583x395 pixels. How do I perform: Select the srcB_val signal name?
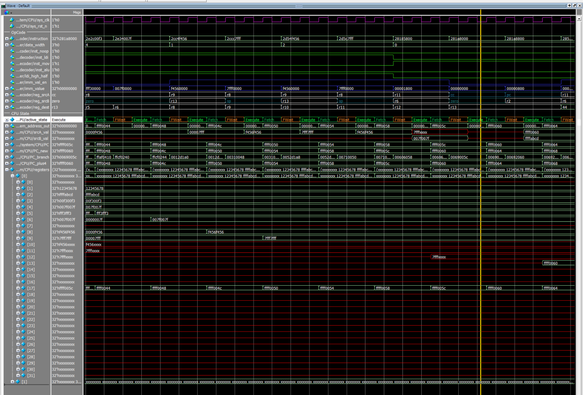coord(32,138)
